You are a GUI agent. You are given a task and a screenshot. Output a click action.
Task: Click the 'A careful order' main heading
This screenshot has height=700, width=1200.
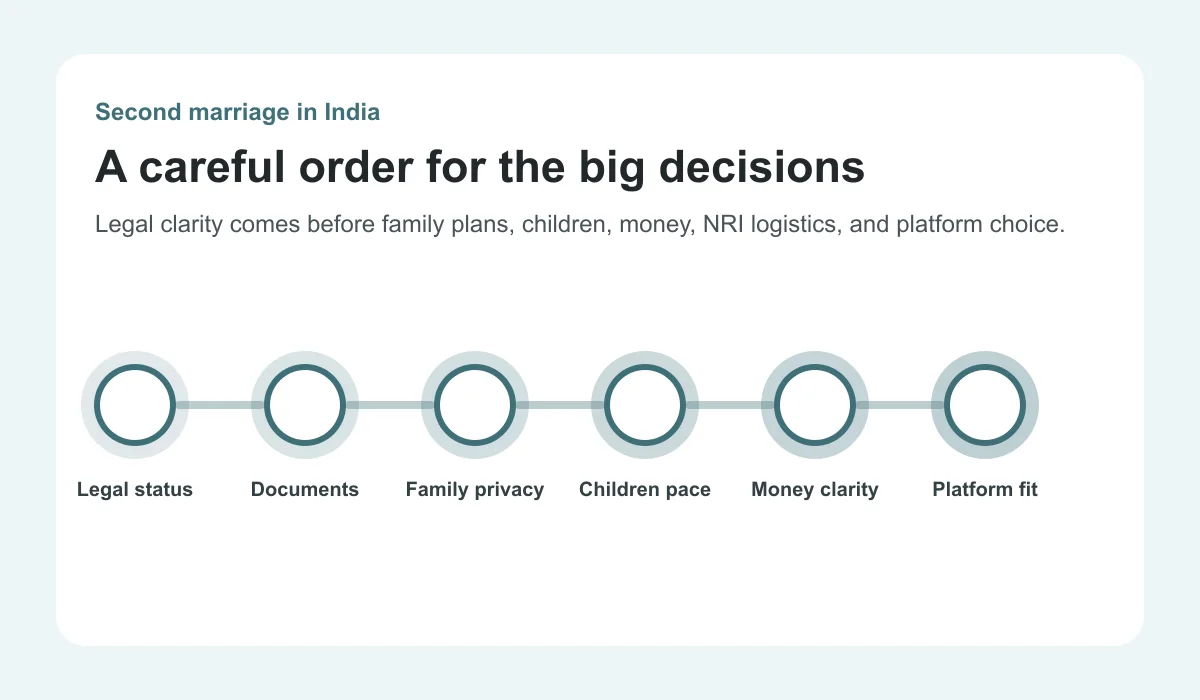pos(480,167)
